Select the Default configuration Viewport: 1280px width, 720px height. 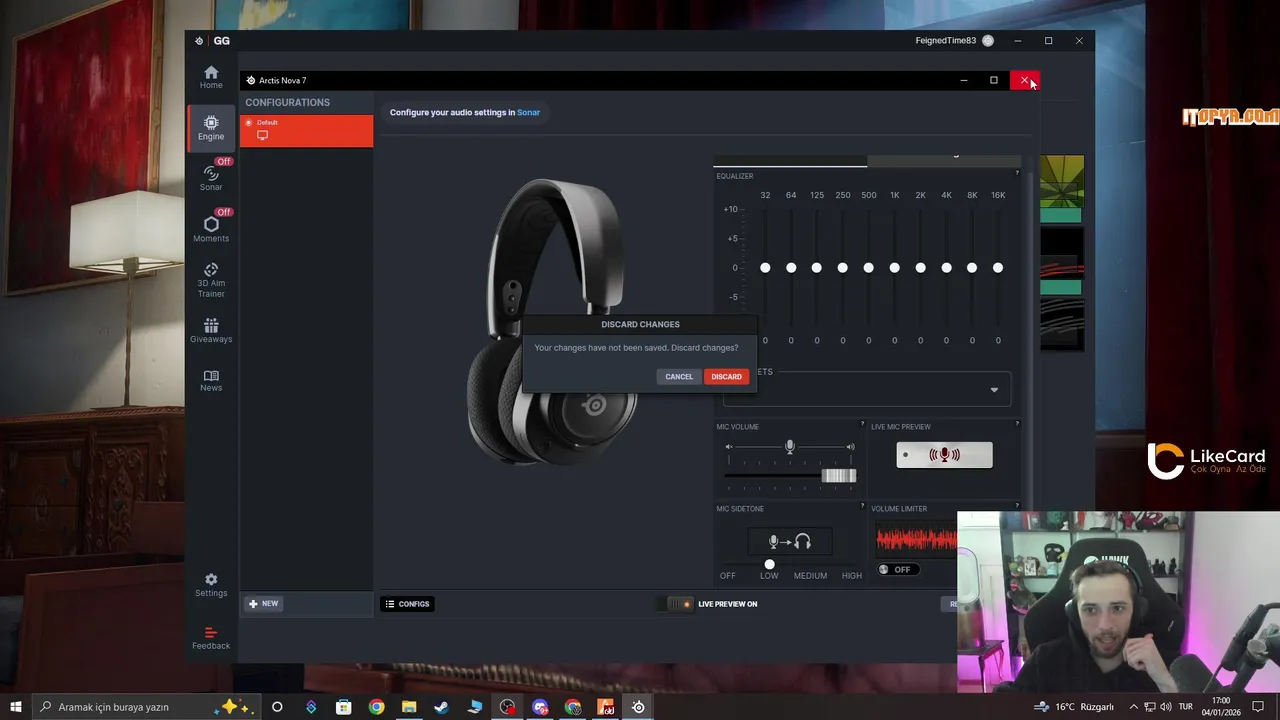coord(306,131)
